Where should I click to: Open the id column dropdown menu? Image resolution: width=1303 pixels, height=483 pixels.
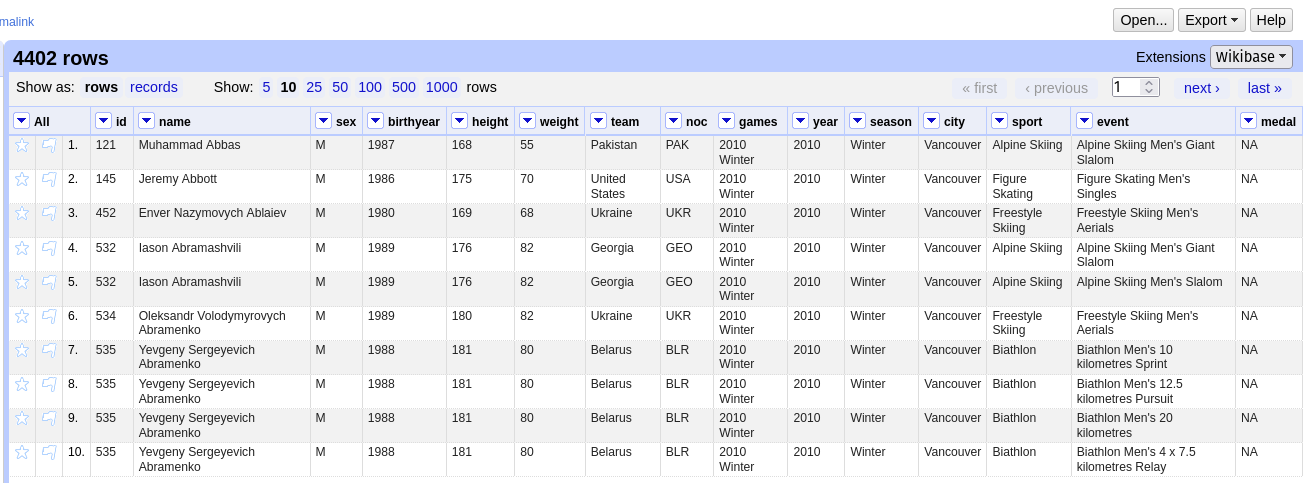tap(103, 121)
